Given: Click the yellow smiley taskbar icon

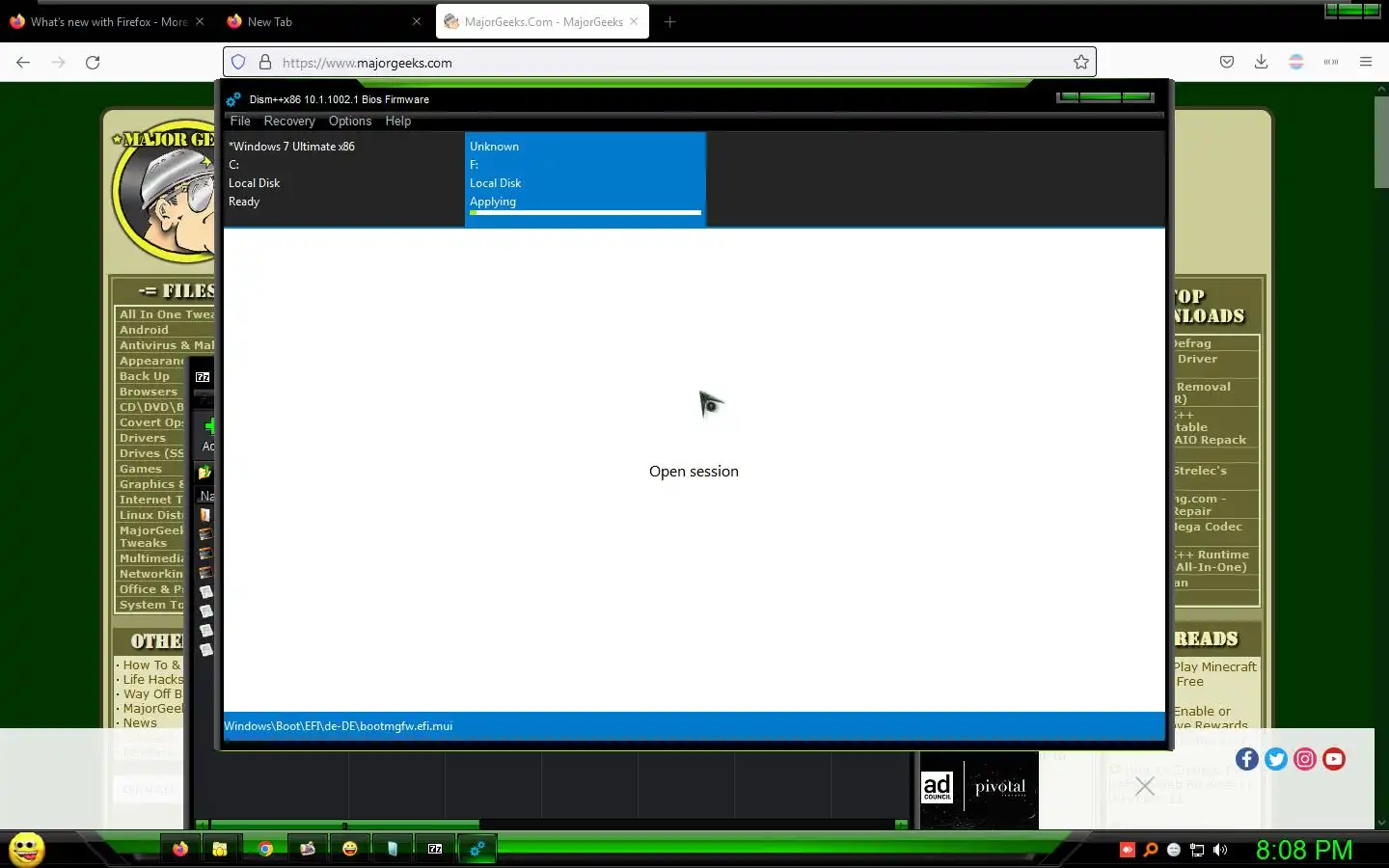Looking at the screenshot, I should tap(350, 849).
